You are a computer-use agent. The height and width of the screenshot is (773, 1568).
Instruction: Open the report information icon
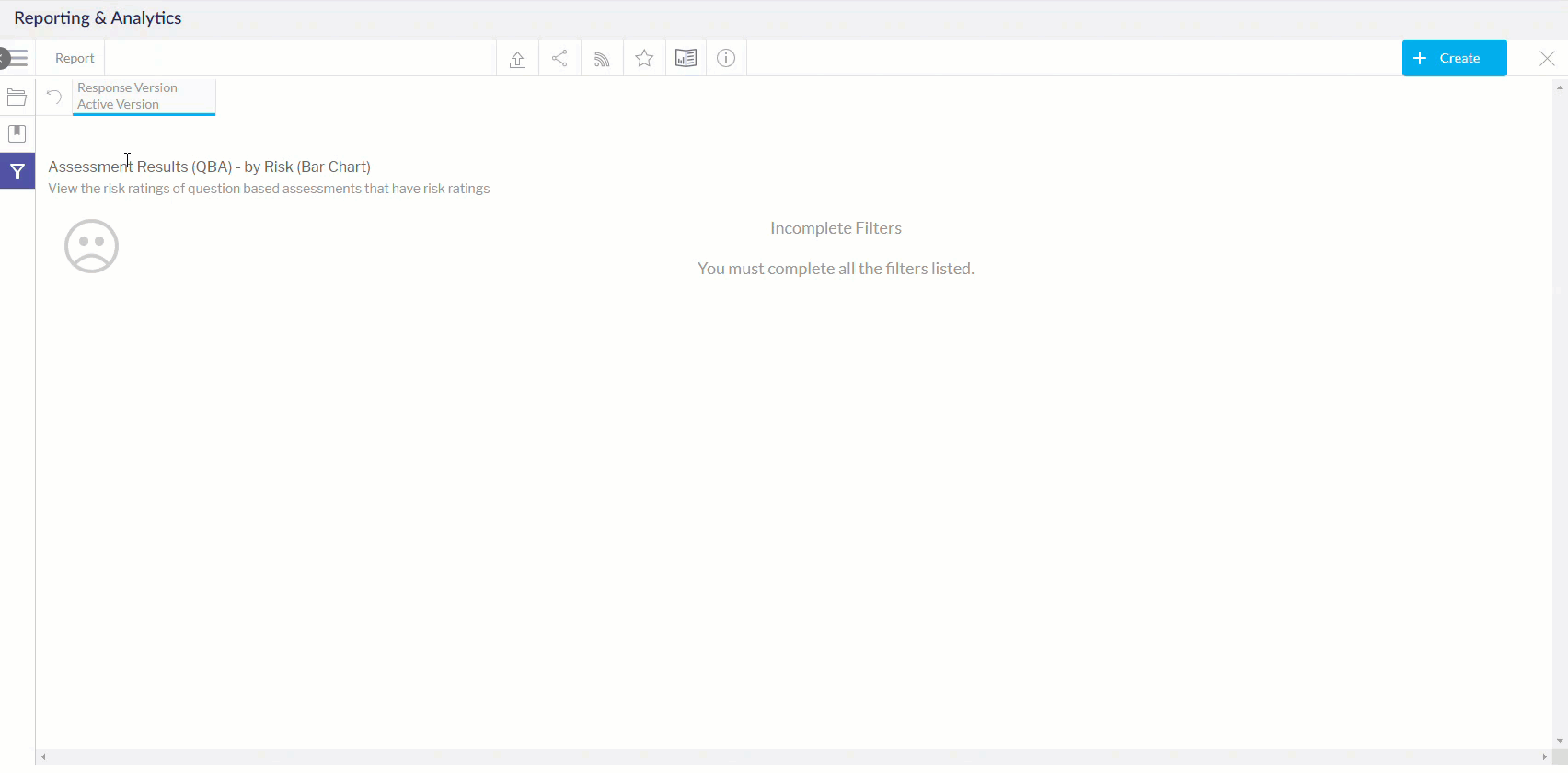[726, 59]
